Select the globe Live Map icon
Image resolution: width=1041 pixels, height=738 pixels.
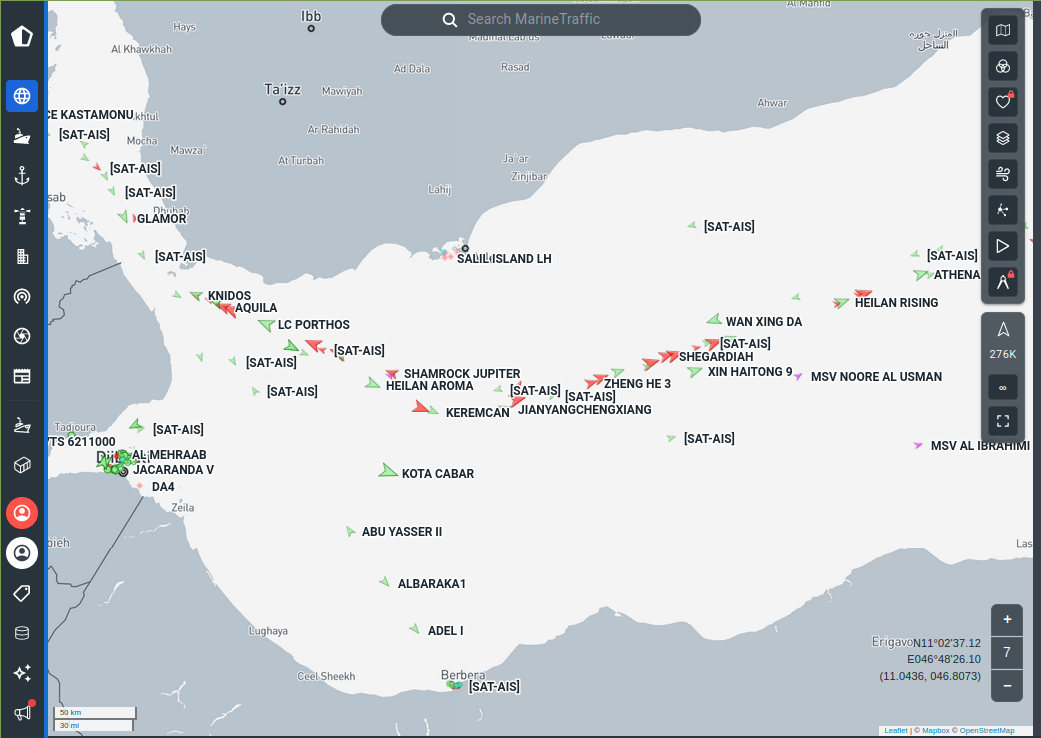point(22,96)
